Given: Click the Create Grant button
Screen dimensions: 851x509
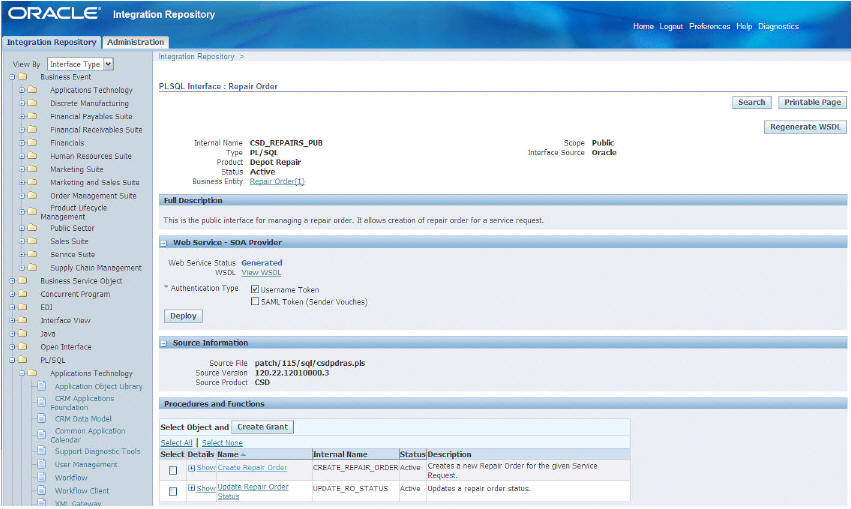Looking at the screenshot, I should pos(262,427).
